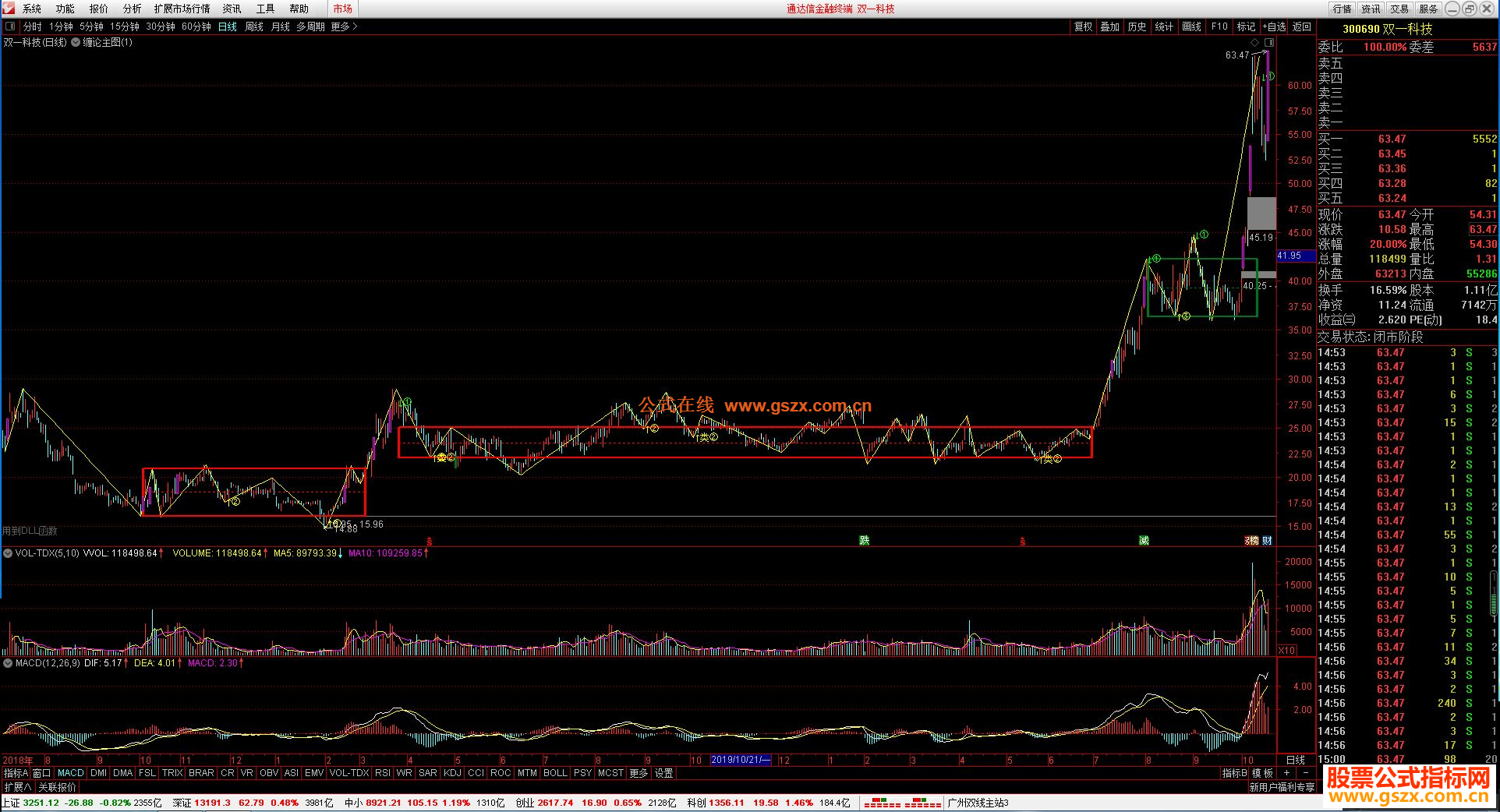The image size is (1500, 812).
Task: Open the 工具 menu
Action: tap(265, 9)
